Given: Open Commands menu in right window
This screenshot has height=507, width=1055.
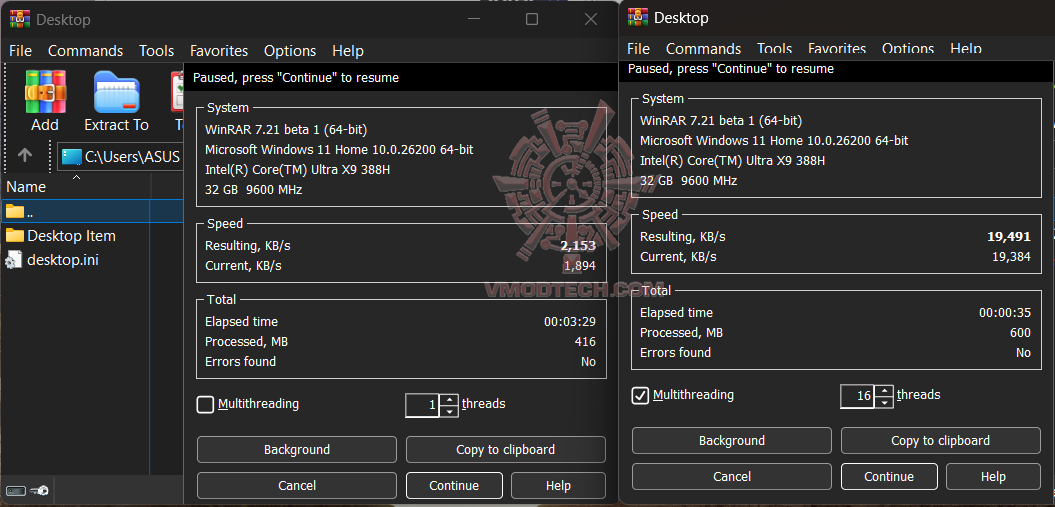Looking at the screenshot, I should tap(703, 48).
